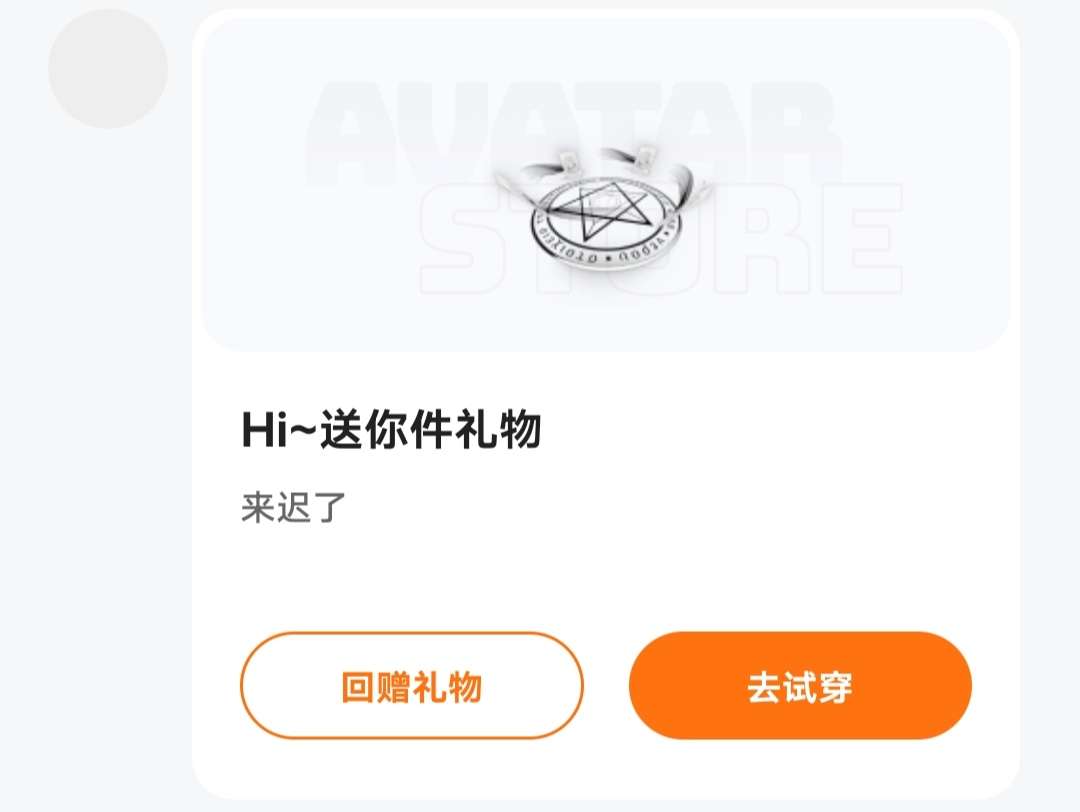1080x812 pixels.
Task: Tap the pentagram halo gift item image
Action: 601,210
